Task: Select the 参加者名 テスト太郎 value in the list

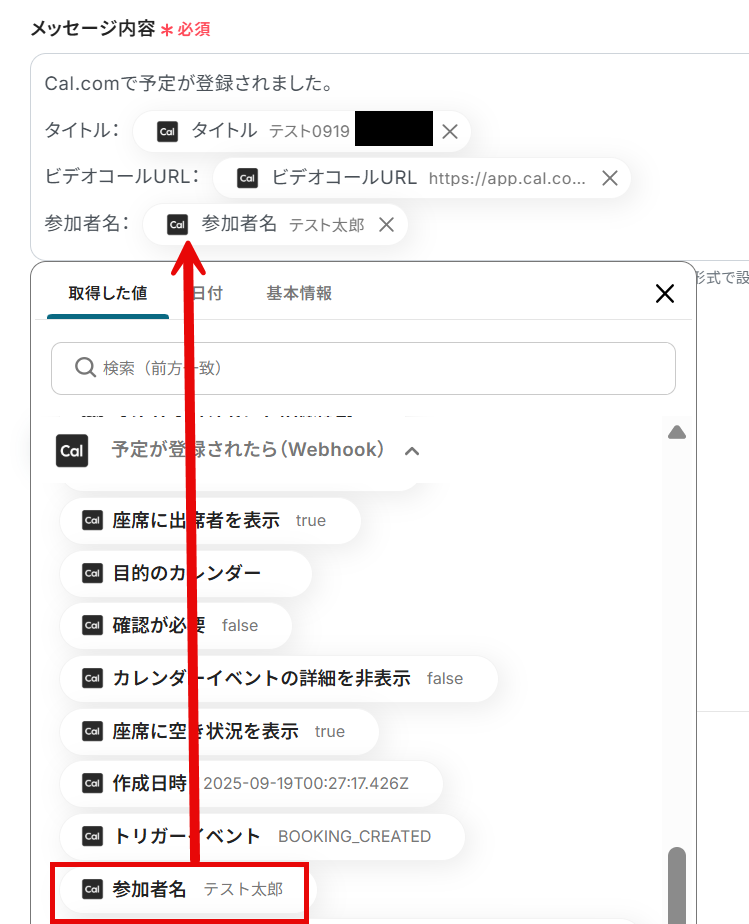Action: tap(189, 889)
